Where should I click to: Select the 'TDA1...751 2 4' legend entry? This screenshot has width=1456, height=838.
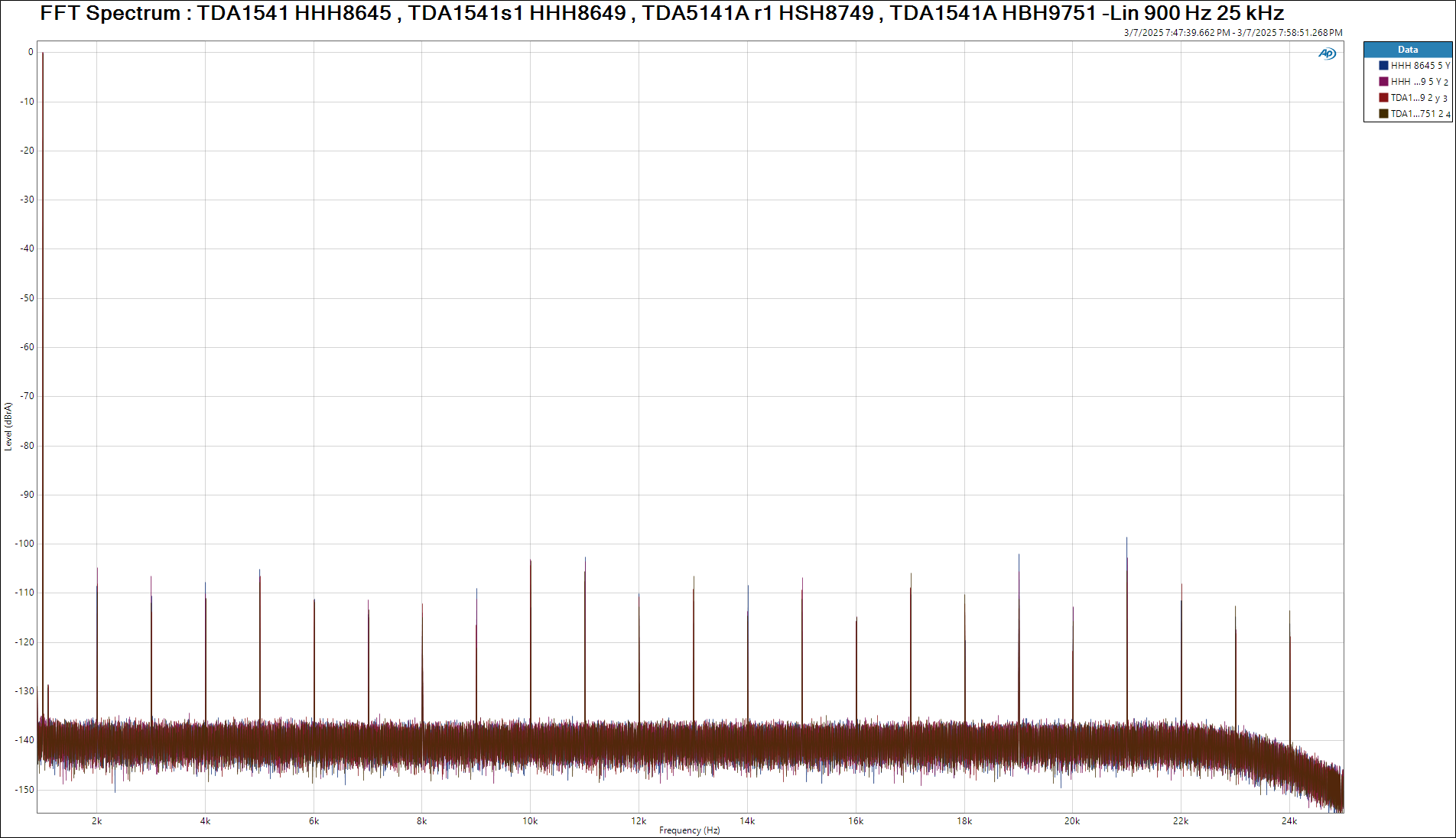(1419, 114)
